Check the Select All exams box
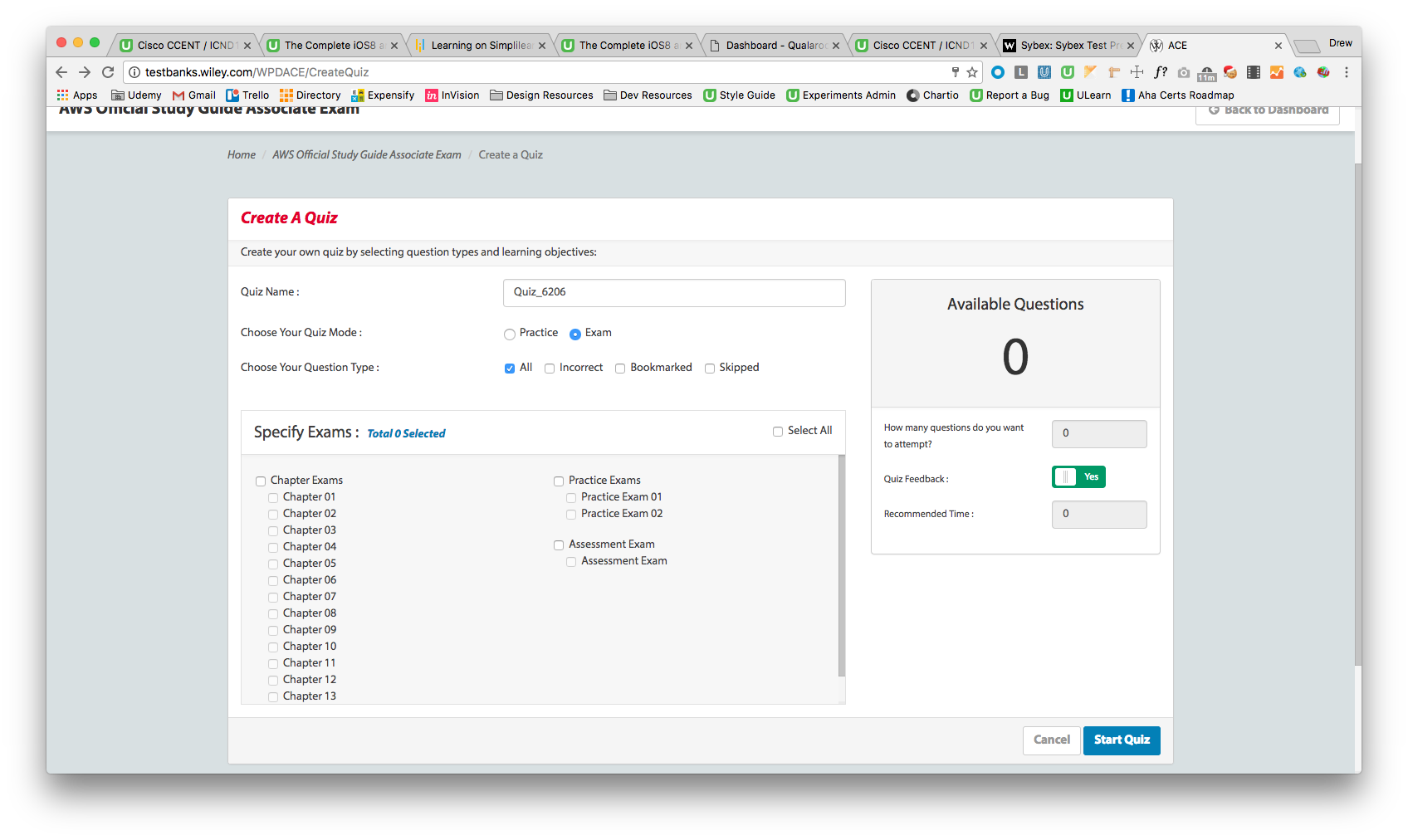Screen dimensions: 1408x840 (778, 432)
